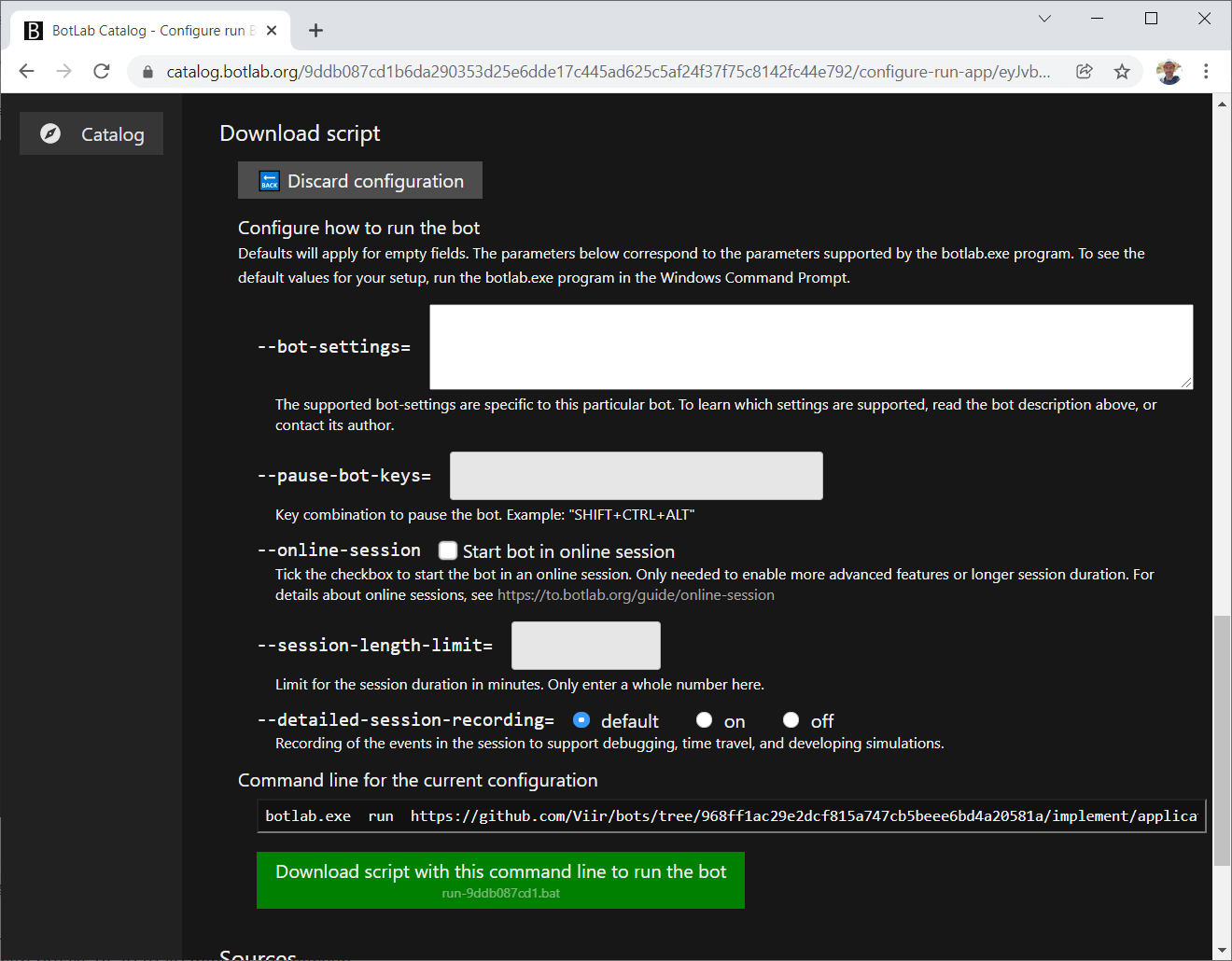The height and width of the screenshot is (961, 1232).
Task: Focus the session-length-limit field
Action: [x=586, y=646]
